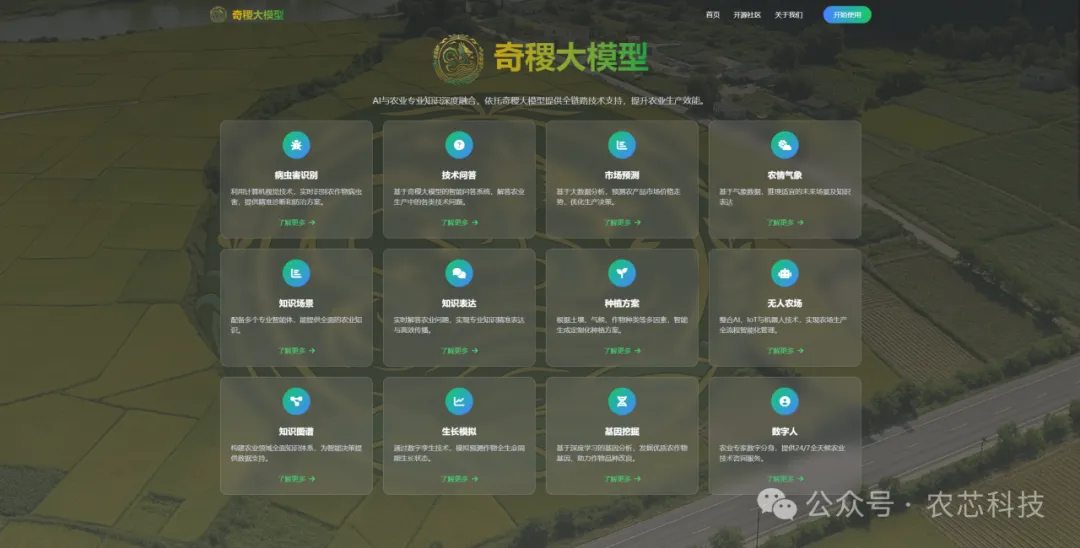This screenshot has width=1080, height=548.
Task: Click the question mark icon above 技术问答
Action: pos(459,145)
